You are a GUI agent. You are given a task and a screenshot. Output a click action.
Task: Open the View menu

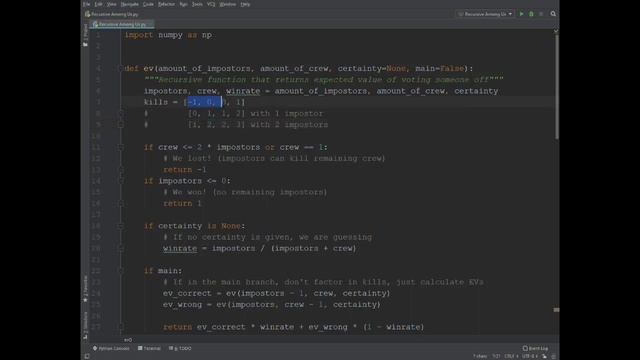pos(111,4)
